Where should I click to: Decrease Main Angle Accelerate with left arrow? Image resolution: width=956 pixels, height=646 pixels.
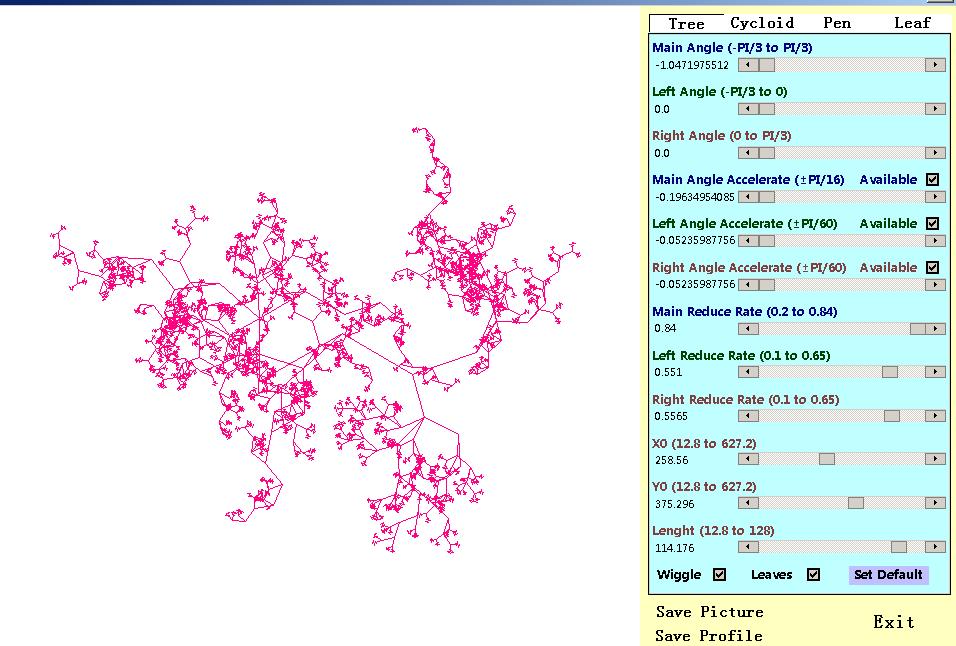point(748,197)
